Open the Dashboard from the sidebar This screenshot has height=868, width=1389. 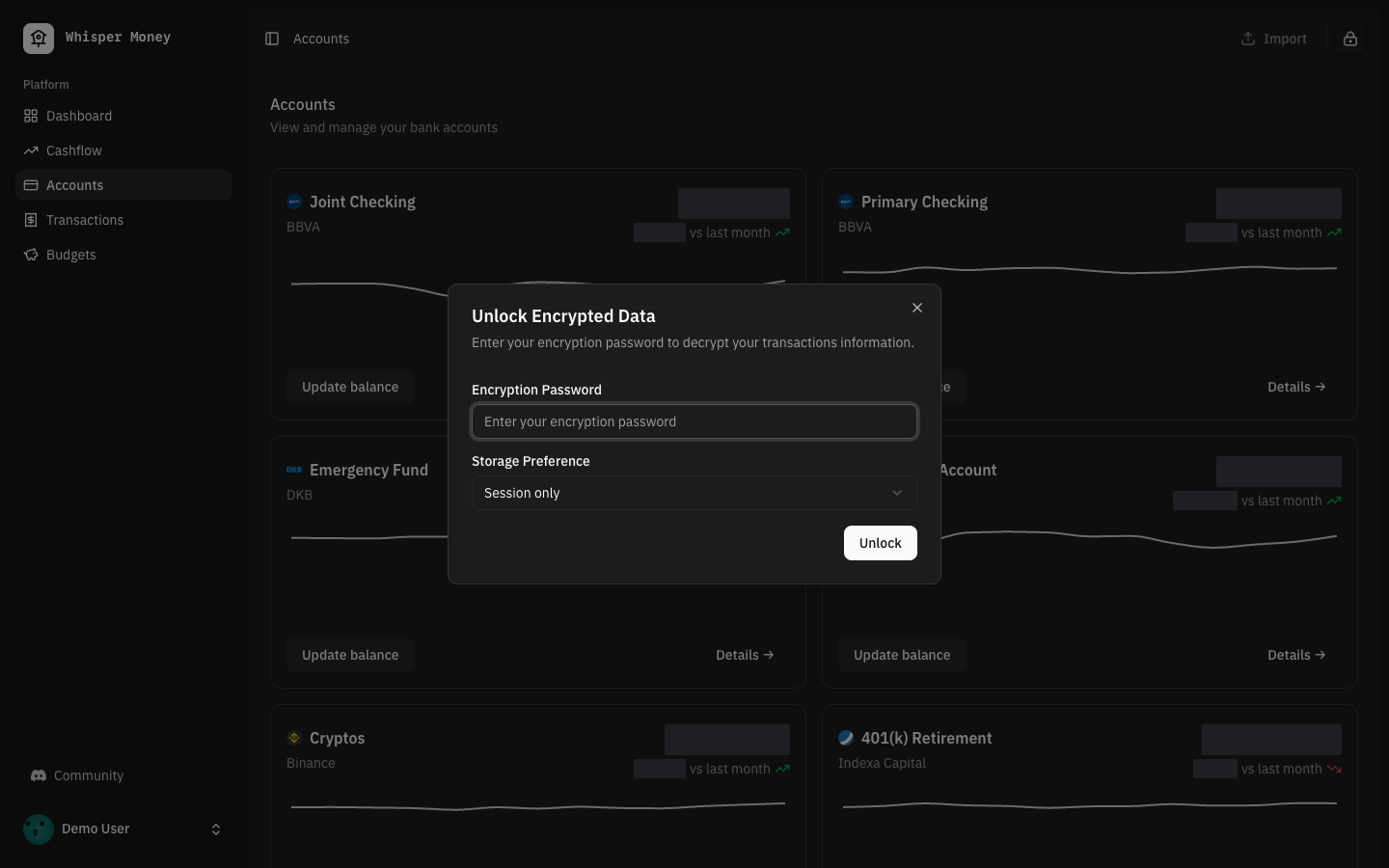(x=78, y=116)
